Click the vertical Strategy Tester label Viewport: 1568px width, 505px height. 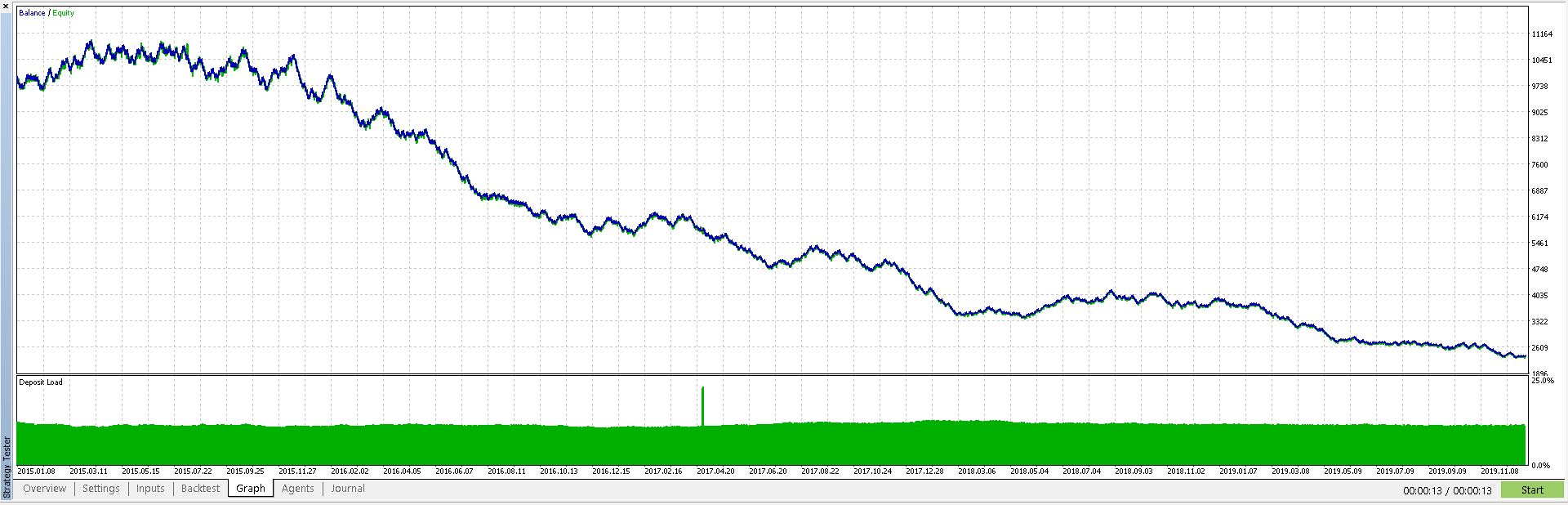pyautogui.click(x=7, y=467)
